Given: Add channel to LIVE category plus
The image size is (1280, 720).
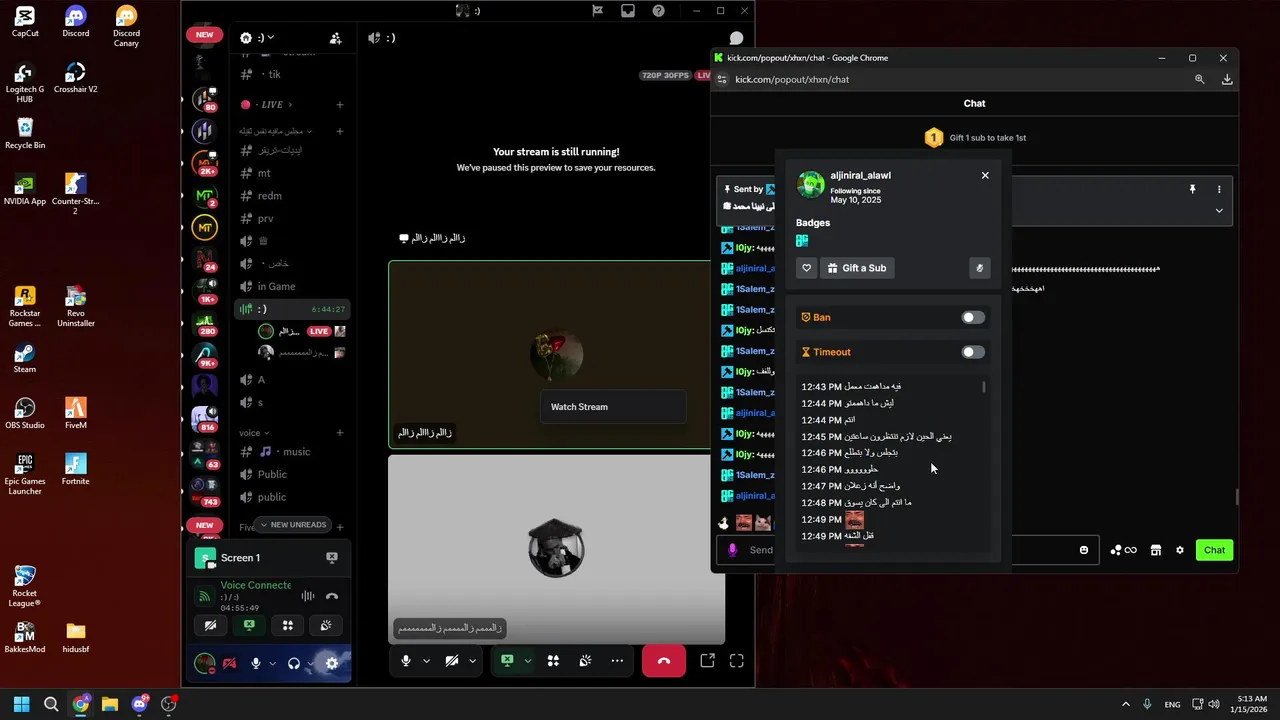Looking at the screenshot, I should [x=340, y=105].
